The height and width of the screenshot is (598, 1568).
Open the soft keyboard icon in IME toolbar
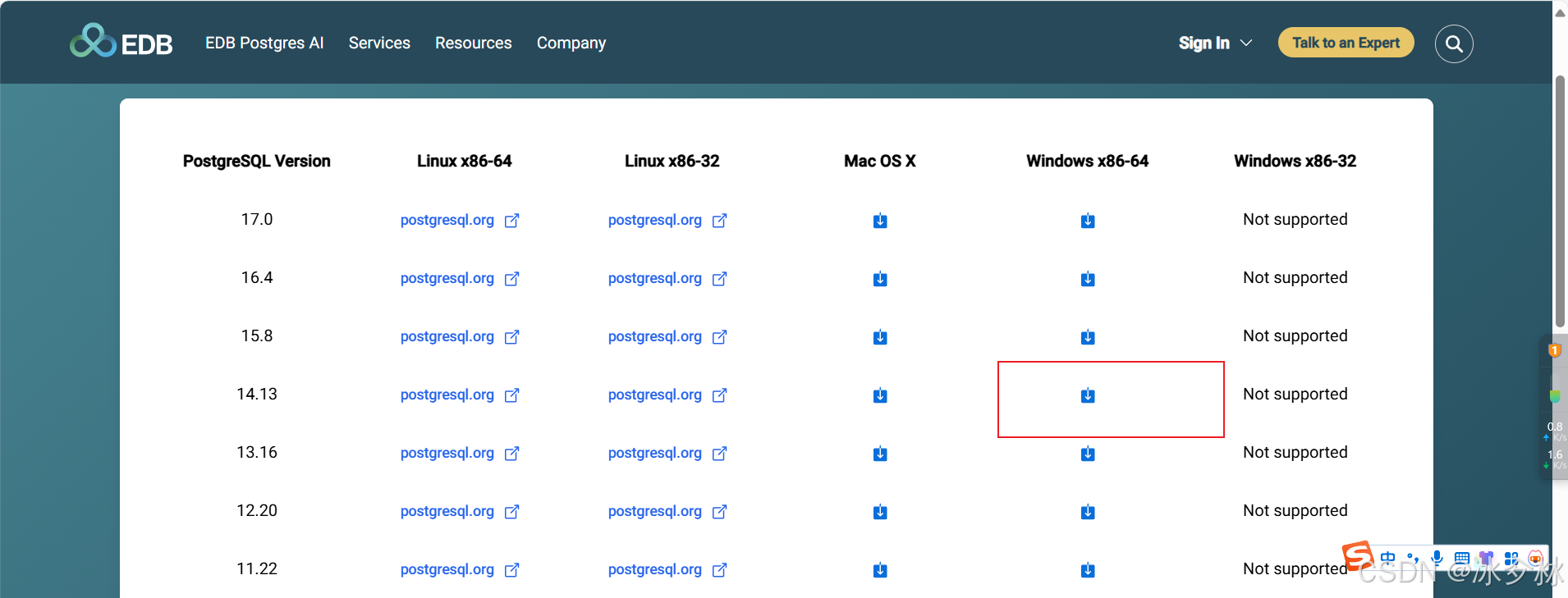point(1462,559)
